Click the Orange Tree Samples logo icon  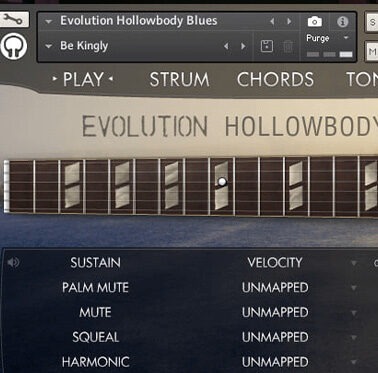tap(14, 46)
